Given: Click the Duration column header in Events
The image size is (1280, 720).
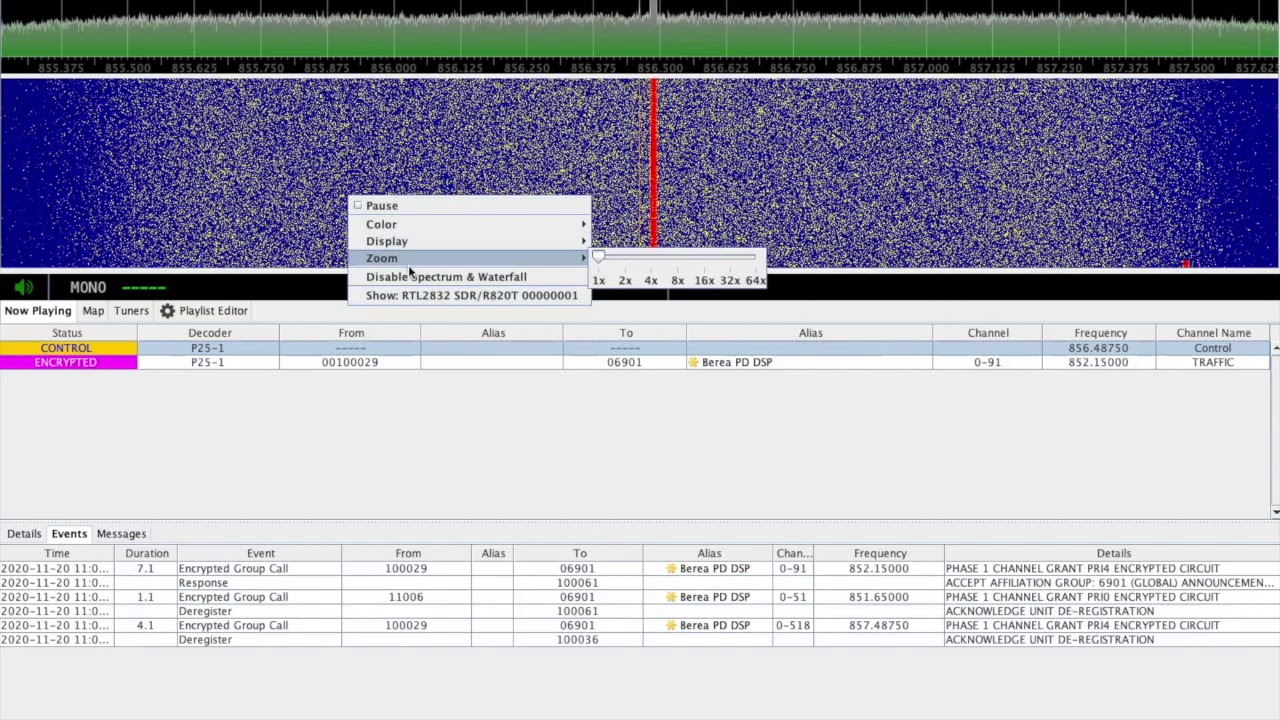Looking at the screenshot, I should click(x=147, y=553).
